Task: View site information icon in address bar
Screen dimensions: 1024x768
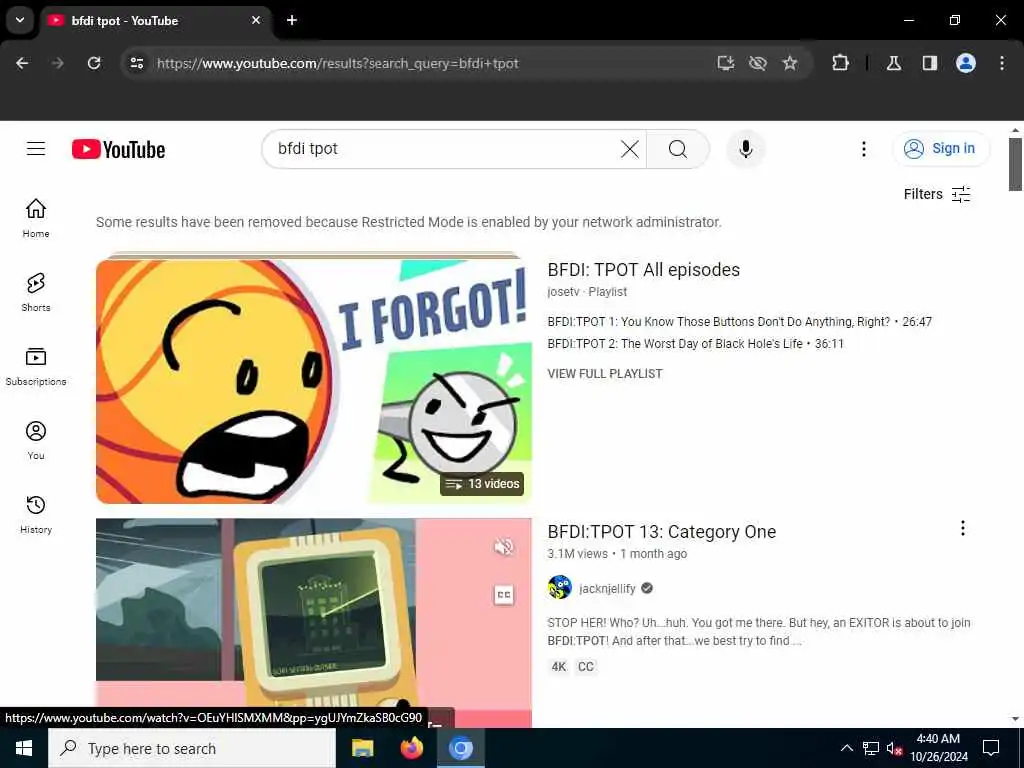Action: click(136, 63)
